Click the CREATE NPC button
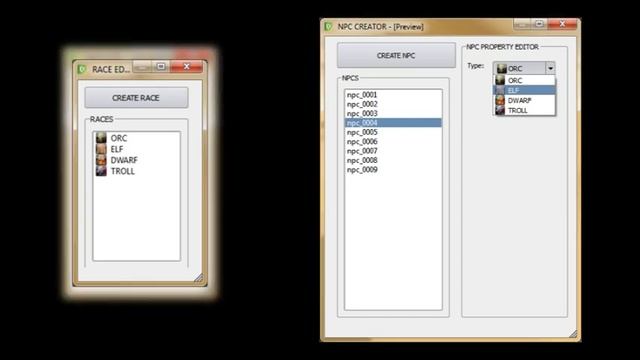The width and height of the screenshot is (640, 360). pyautogui.click(x=396, y=56)
